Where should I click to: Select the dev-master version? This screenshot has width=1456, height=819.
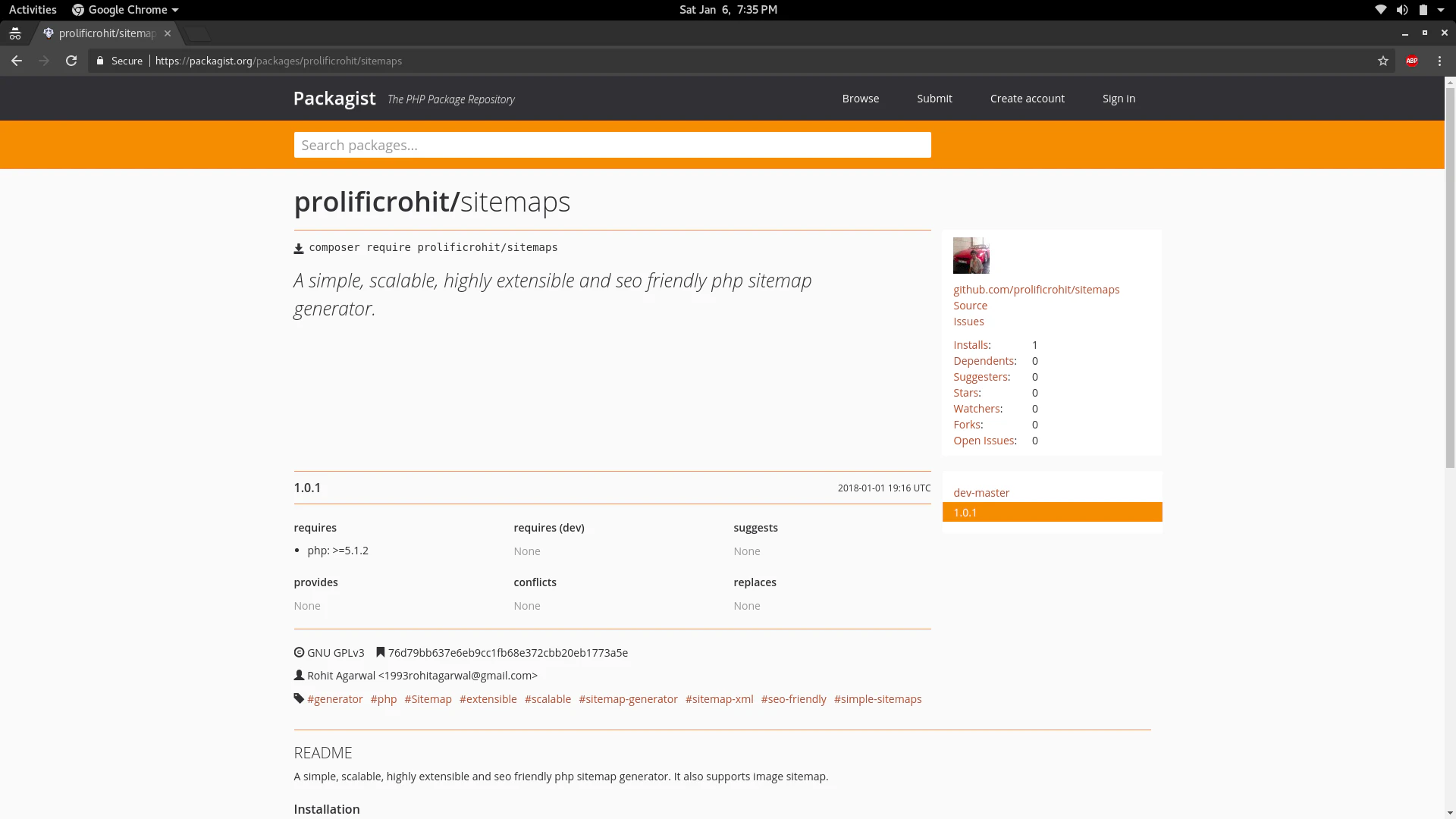tap(981, 493)
